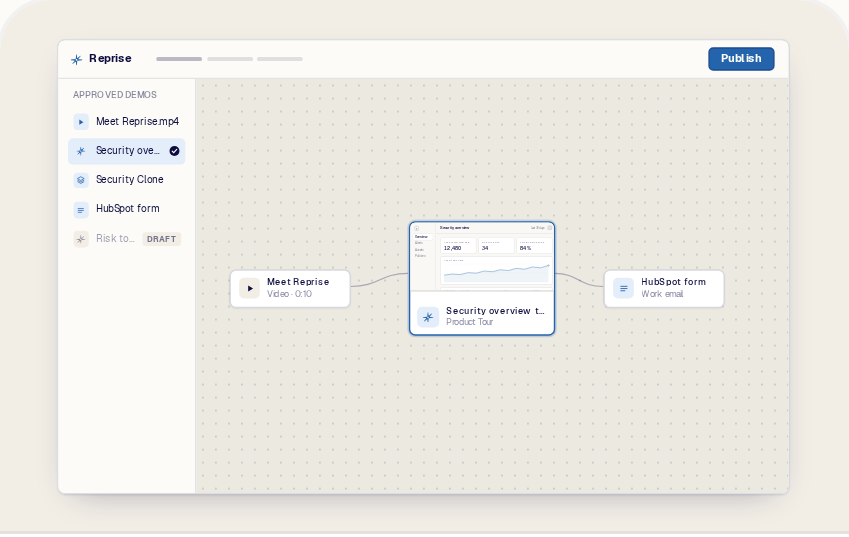This screenshot has width=849, height=537.
Task: Click the Publish button
Action: (741, 58)
